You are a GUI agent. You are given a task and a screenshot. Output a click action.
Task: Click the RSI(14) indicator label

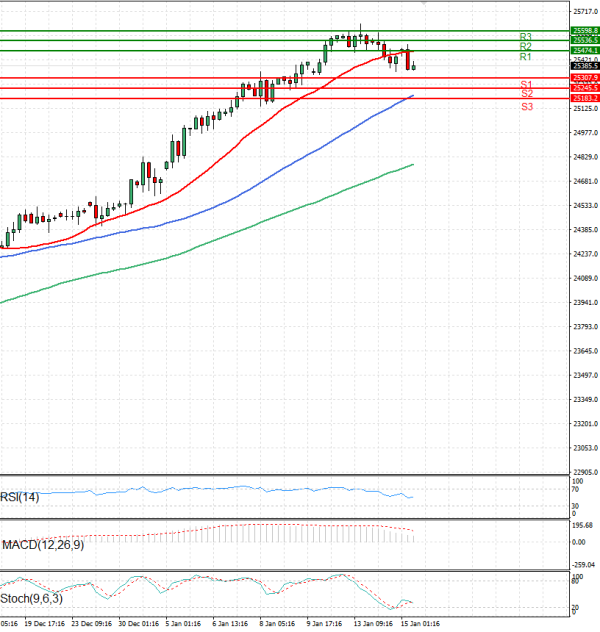point(20,498)
